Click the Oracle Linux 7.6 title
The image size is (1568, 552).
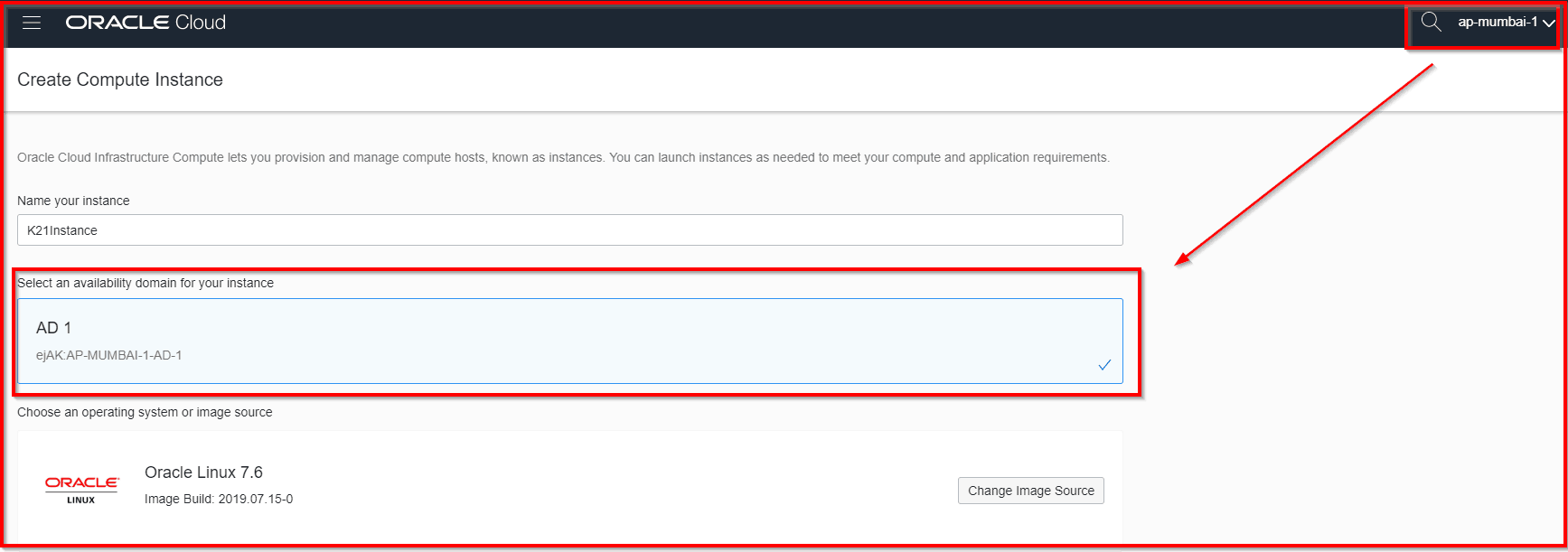tap(203, 472)
